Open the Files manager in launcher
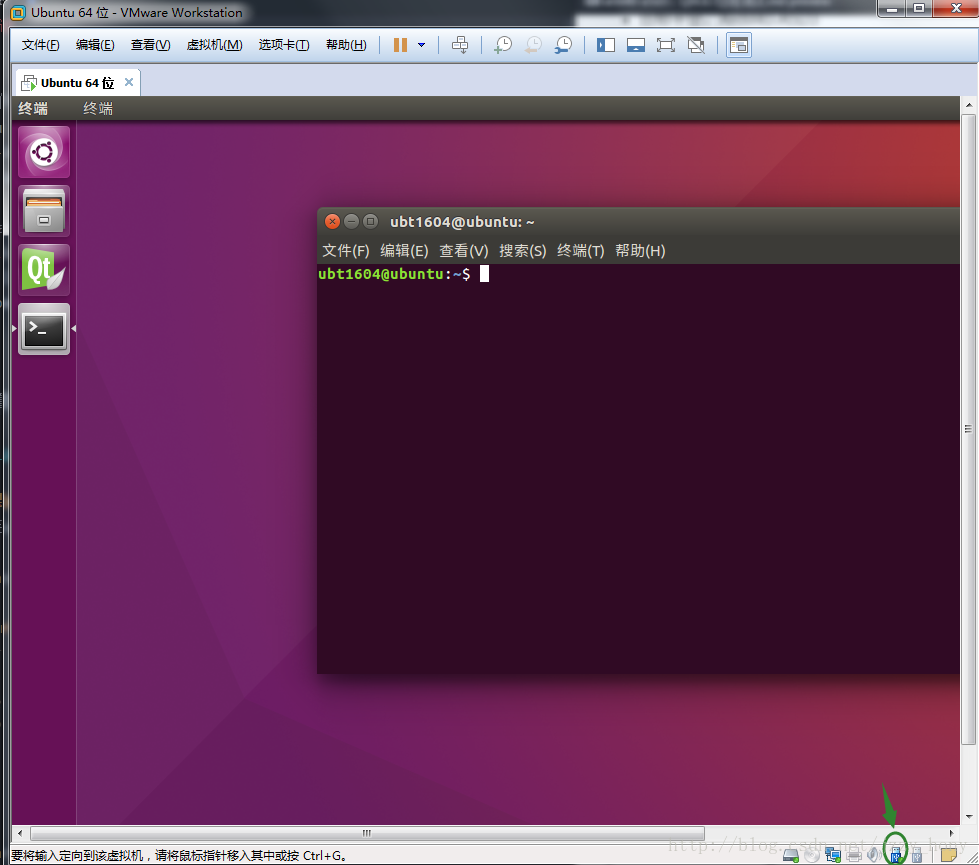979x865 pixels. 44,211
